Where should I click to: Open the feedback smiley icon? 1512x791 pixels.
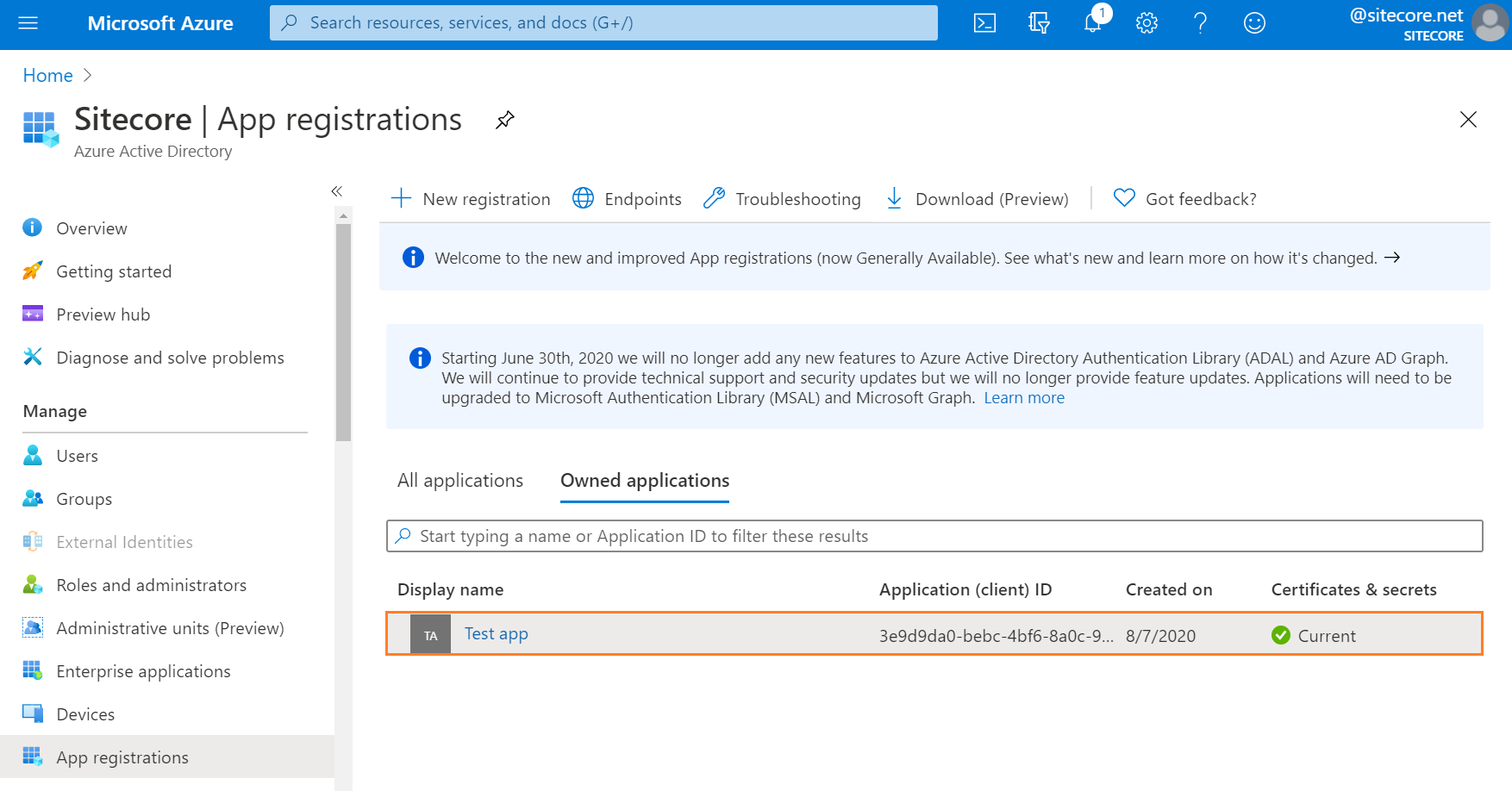[x=1254, y=23]
